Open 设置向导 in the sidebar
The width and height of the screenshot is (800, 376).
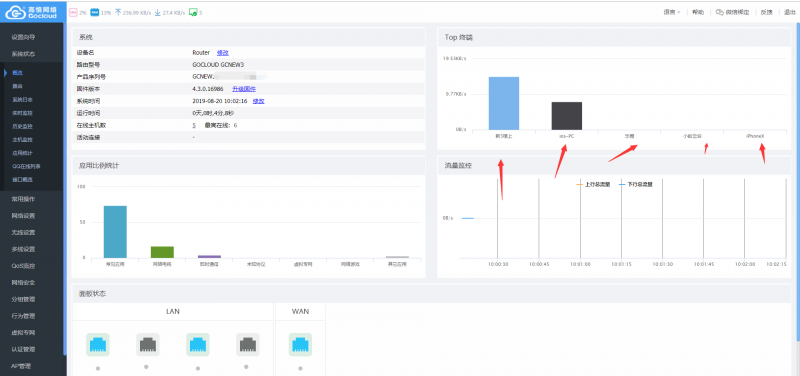[x=23, y=37]
